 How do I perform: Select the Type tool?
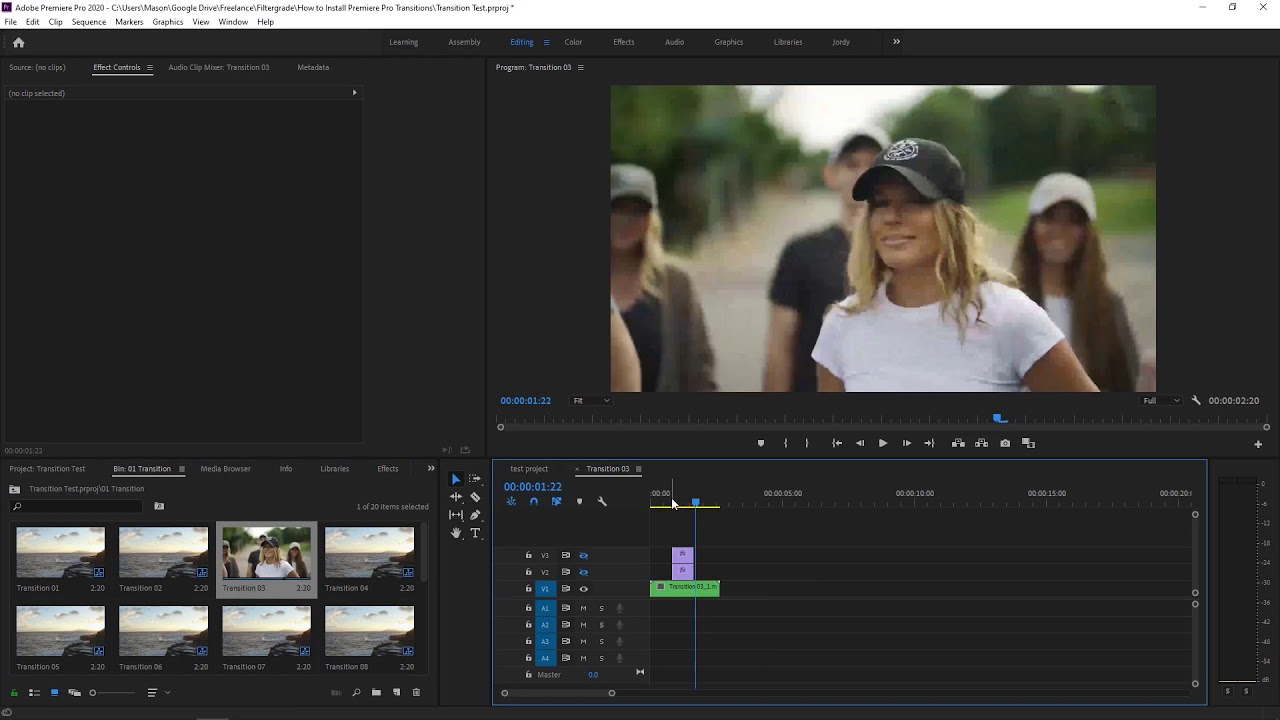475,533
